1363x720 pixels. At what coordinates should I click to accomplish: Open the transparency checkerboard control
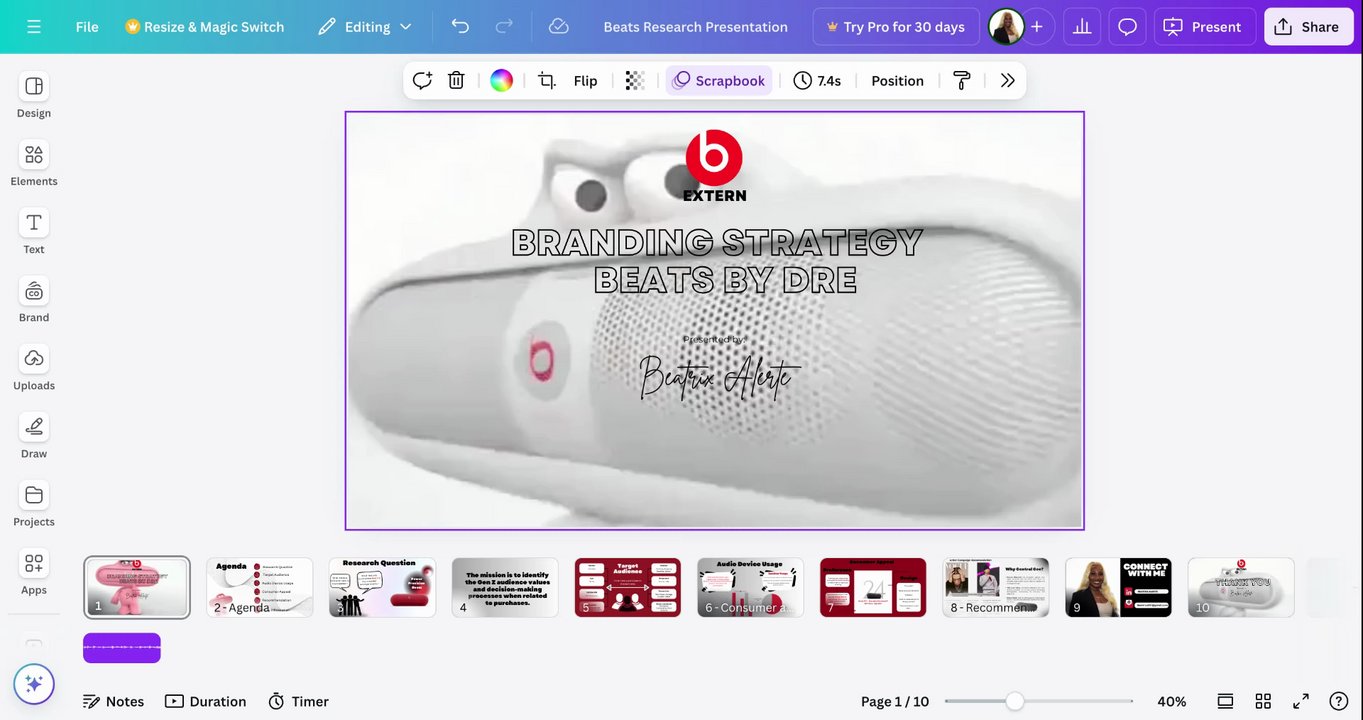(x=635, y=81)
